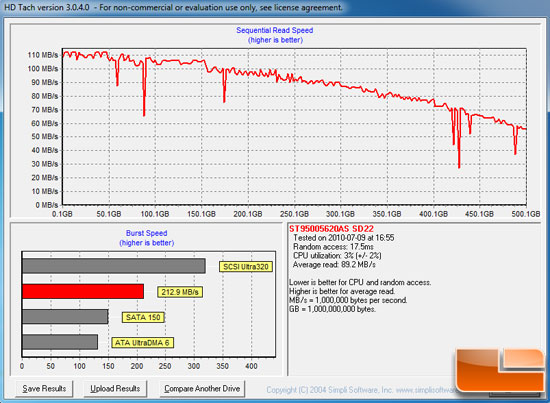The width and height of the screenshot is (550, 403).
Task: Select 'Lower is better for CPU' line
Action: point(360,282)
